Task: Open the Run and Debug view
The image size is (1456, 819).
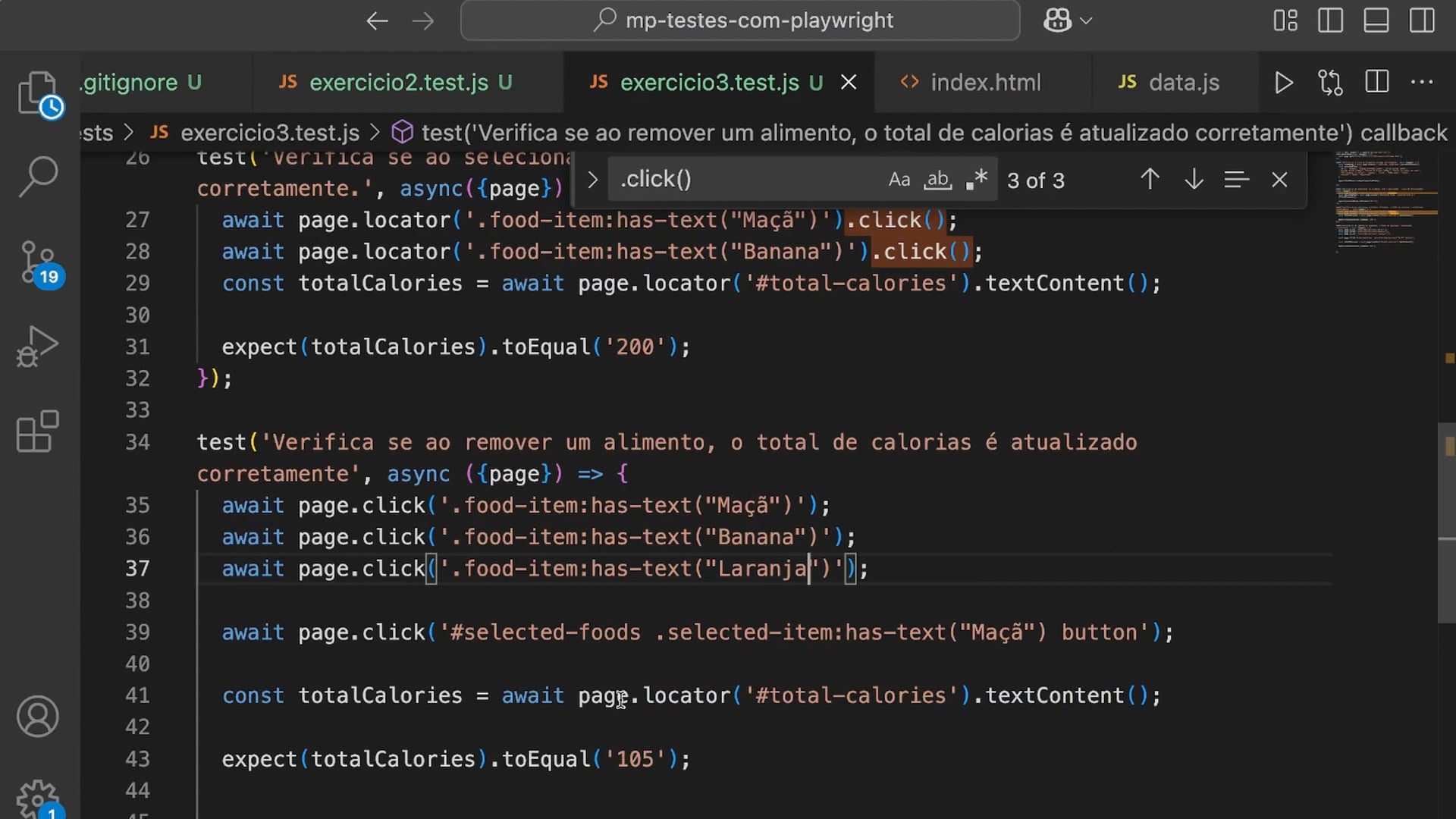Action: (x=38, y=346)
